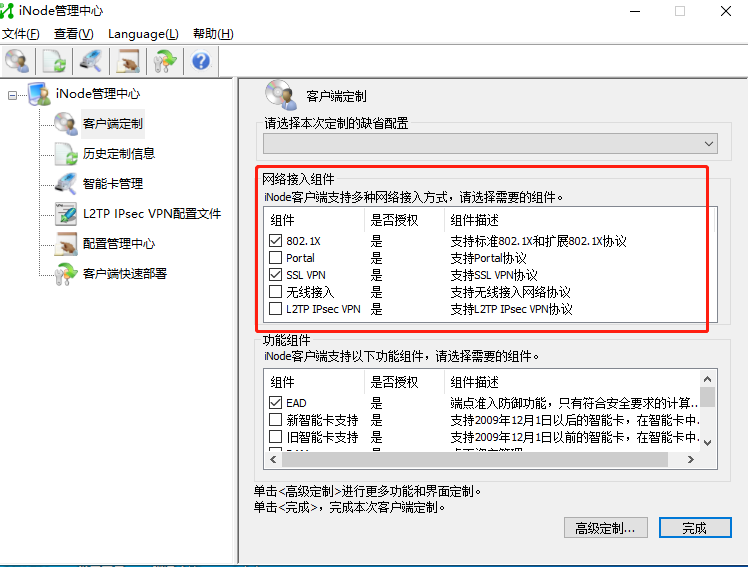Click the EAD row description text
The width and height of the screenshot is (748, 567).
click(x=574, y=403)
